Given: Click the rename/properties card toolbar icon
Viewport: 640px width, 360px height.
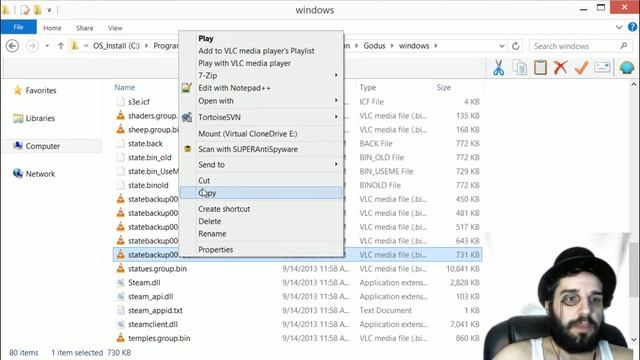Looking at the screenshot, I should pos(602,67).
